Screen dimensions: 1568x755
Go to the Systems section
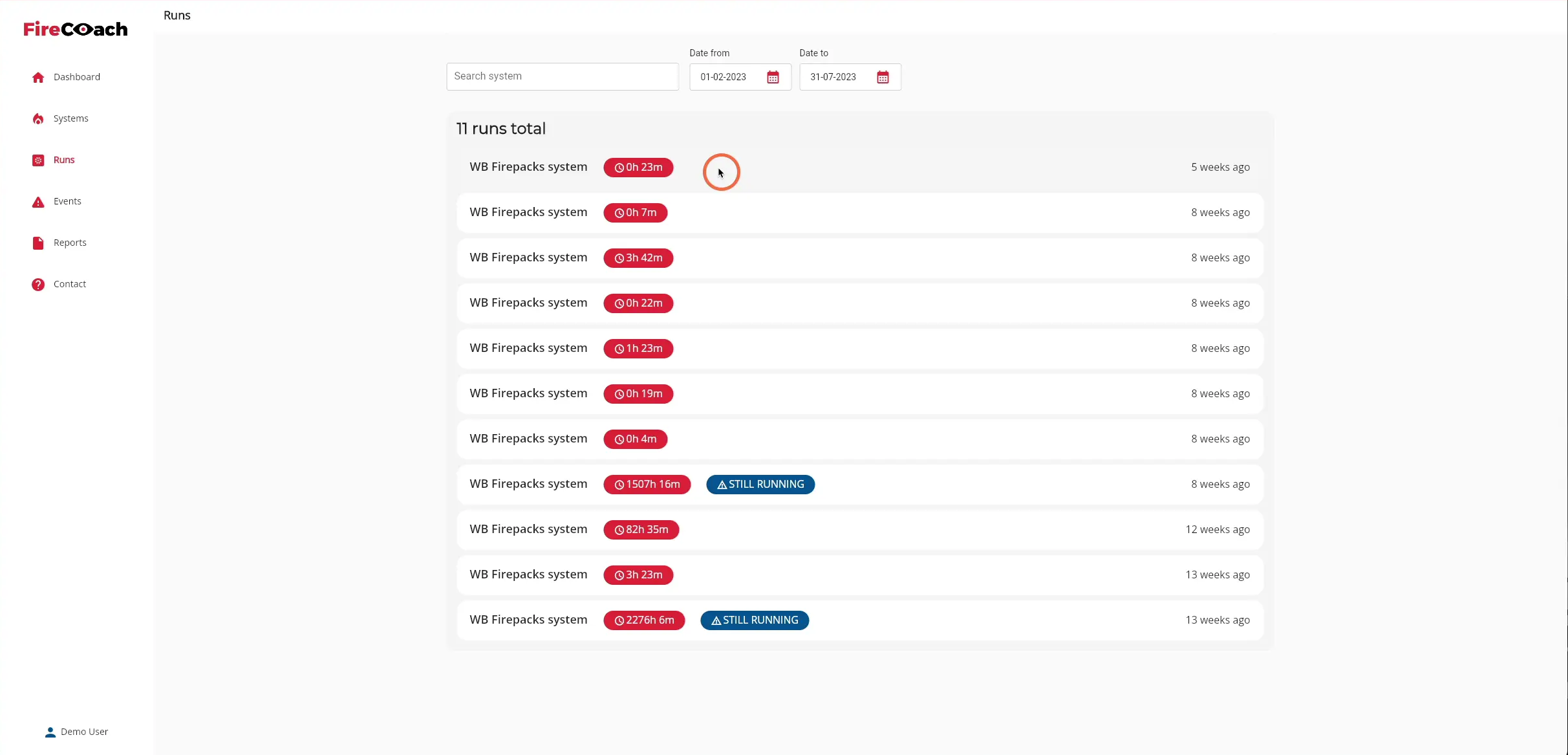[x=71, y=118]
